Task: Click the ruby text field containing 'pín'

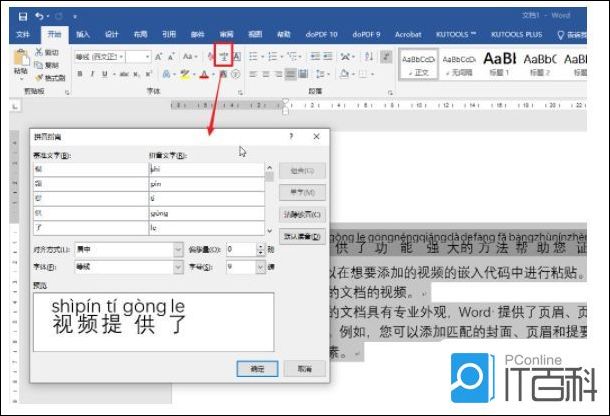Action: point(207,184)
